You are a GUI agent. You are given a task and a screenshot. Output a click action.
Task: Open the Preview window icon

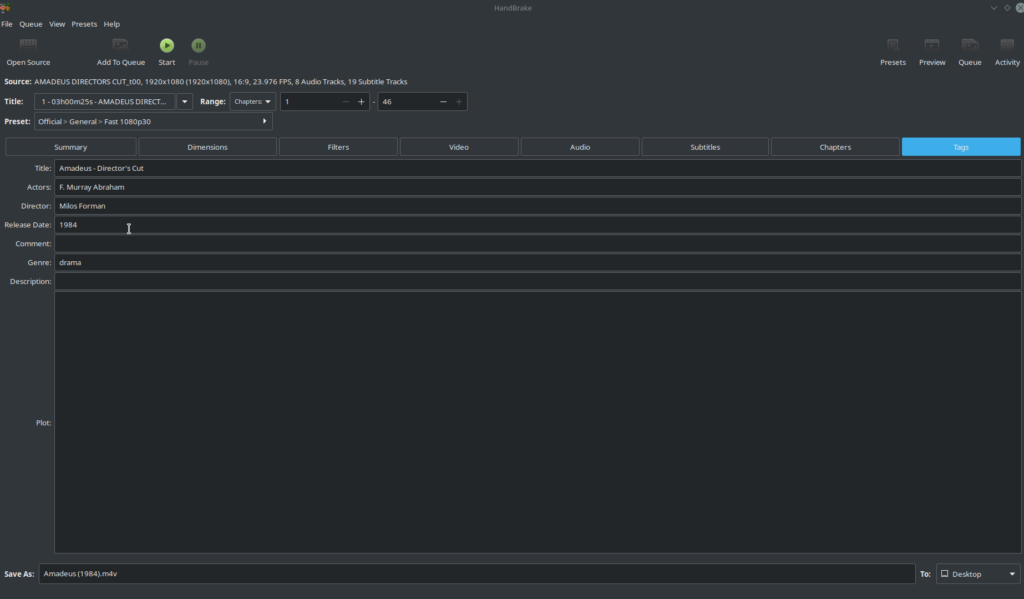tap(932, 45)
